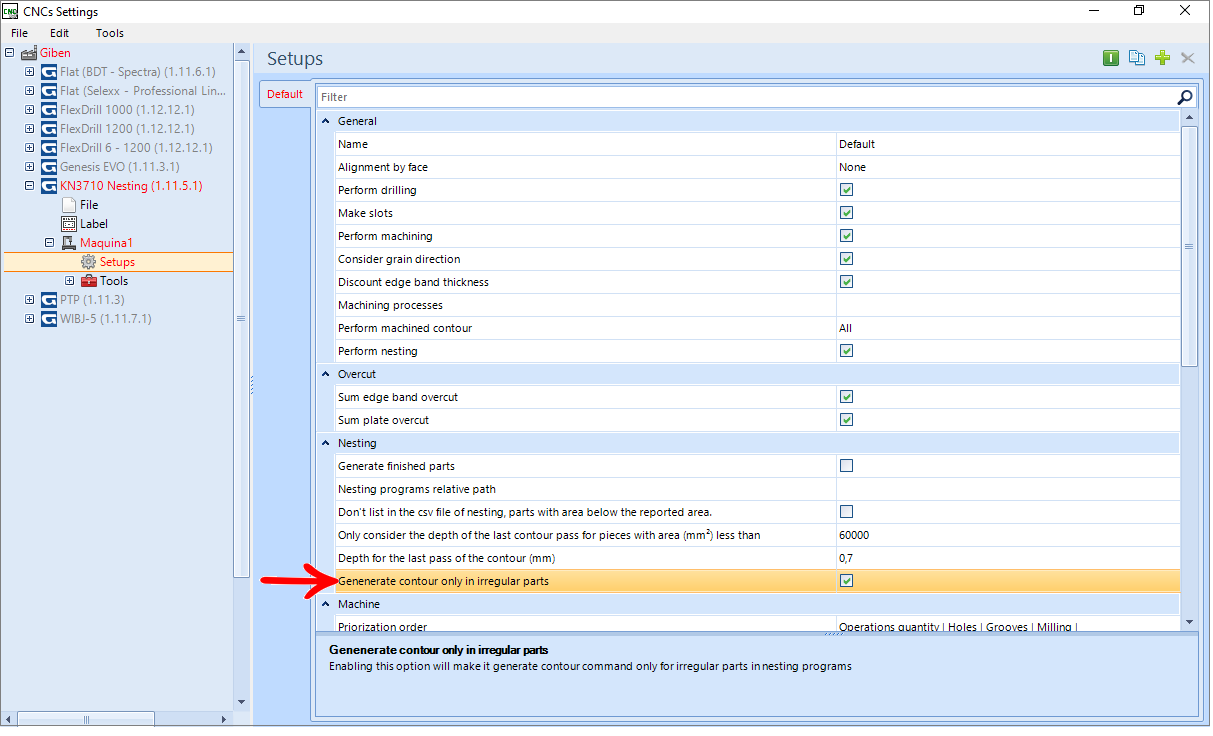Collapse the Nesting section
Screen dimensions: 1213x736
point(324,443)
